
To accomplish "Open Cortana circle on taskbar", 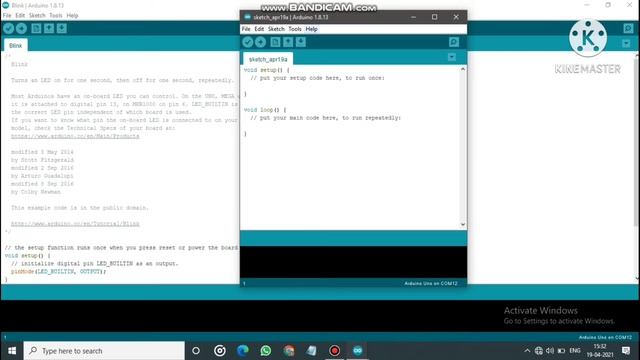I will click(x=196, y=351).
